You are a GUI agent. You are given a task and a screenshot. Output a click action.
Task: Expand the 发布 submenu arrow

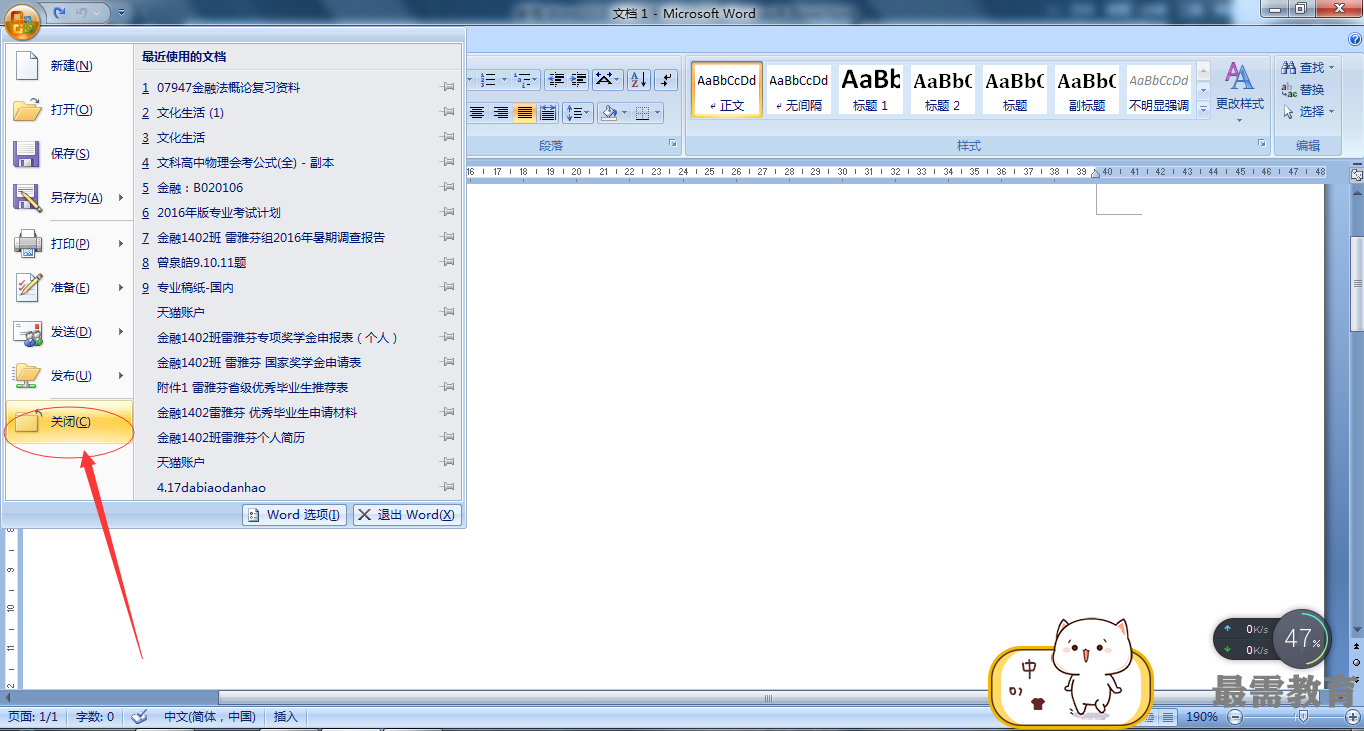121,375
